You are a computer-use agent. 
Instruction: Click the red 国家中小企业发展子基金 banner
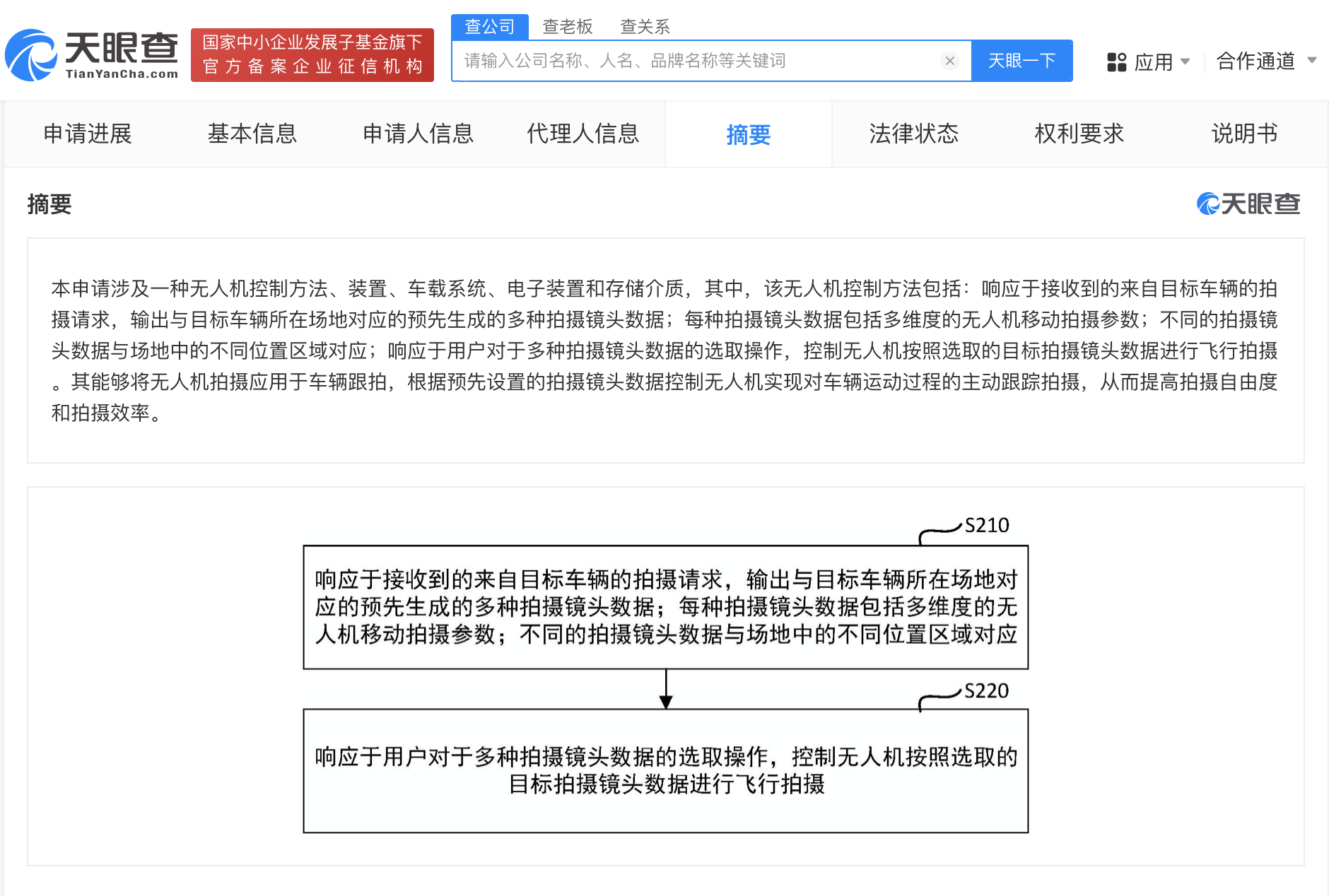coord(312,55)
